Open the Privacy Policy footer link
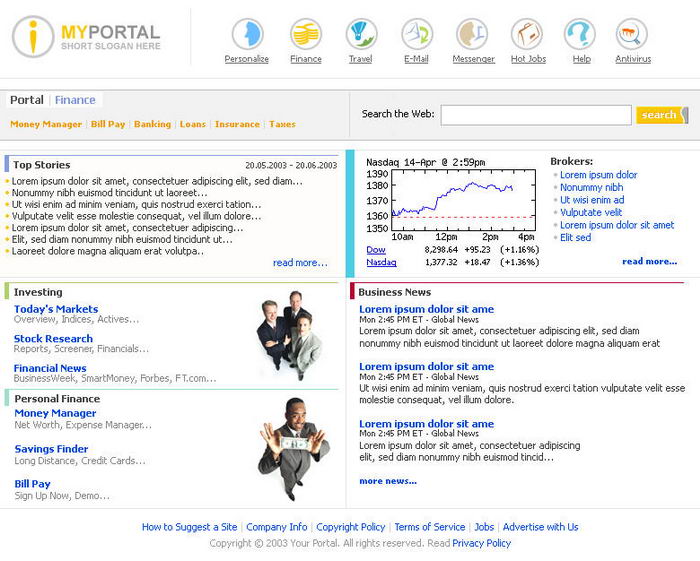The width and height of the screenshot is (700, 561). pyautogui.click(x=481, y=543)
